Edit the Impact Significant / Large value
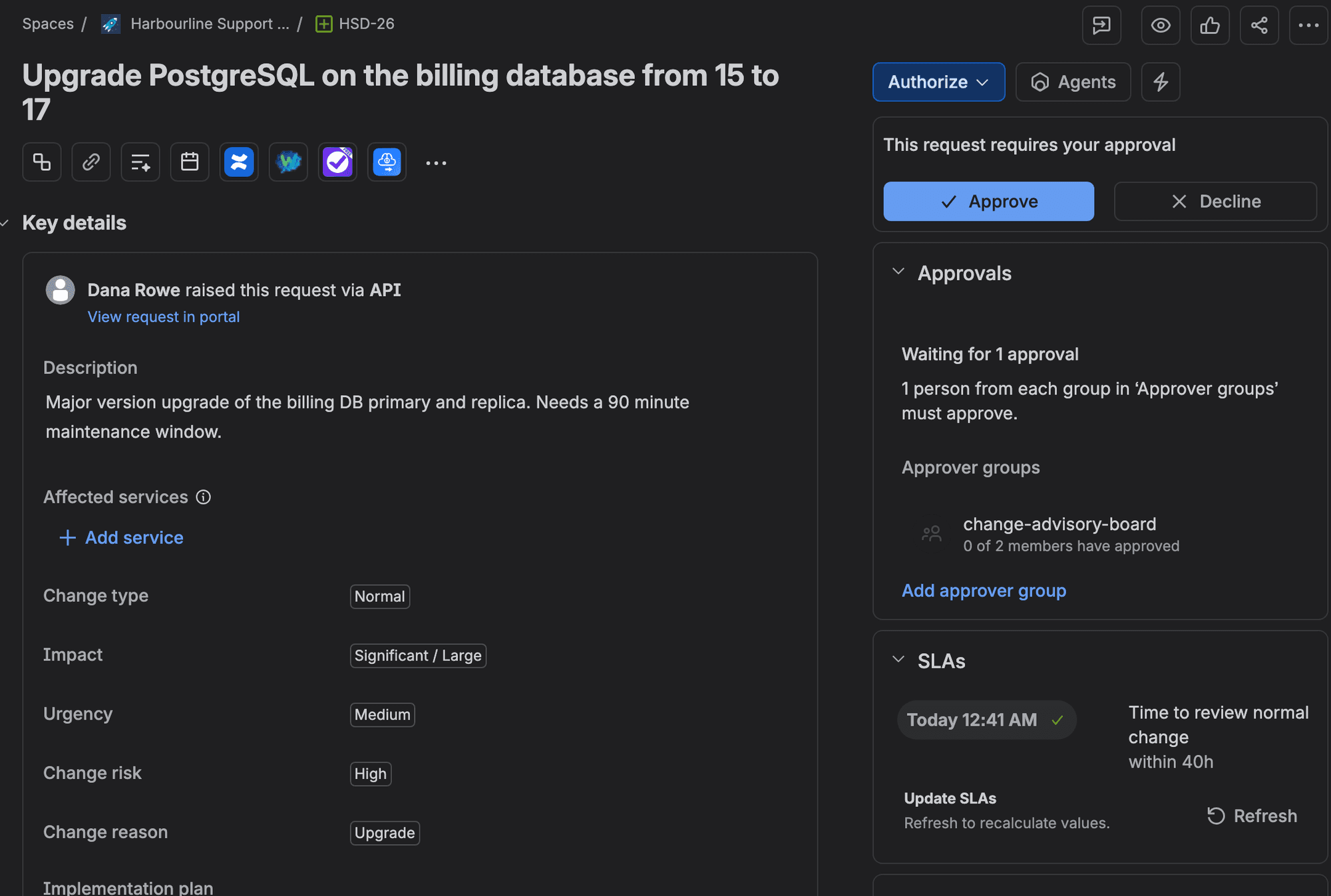 (418, 655)
